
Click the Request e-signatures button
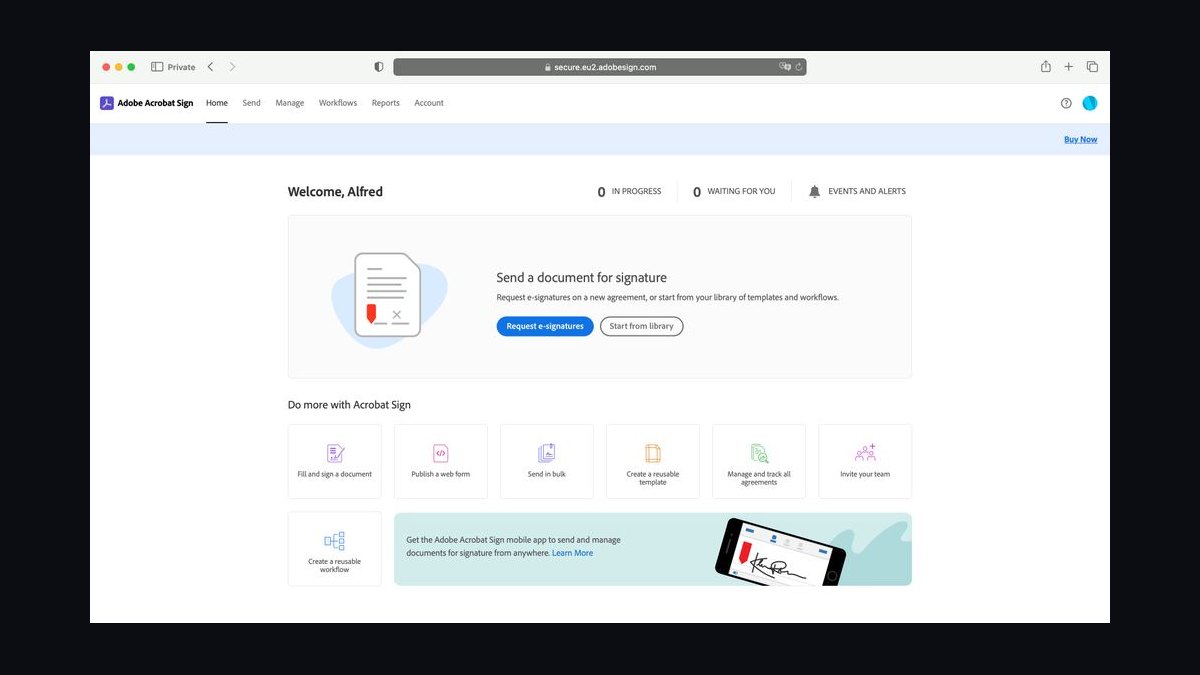545,326
